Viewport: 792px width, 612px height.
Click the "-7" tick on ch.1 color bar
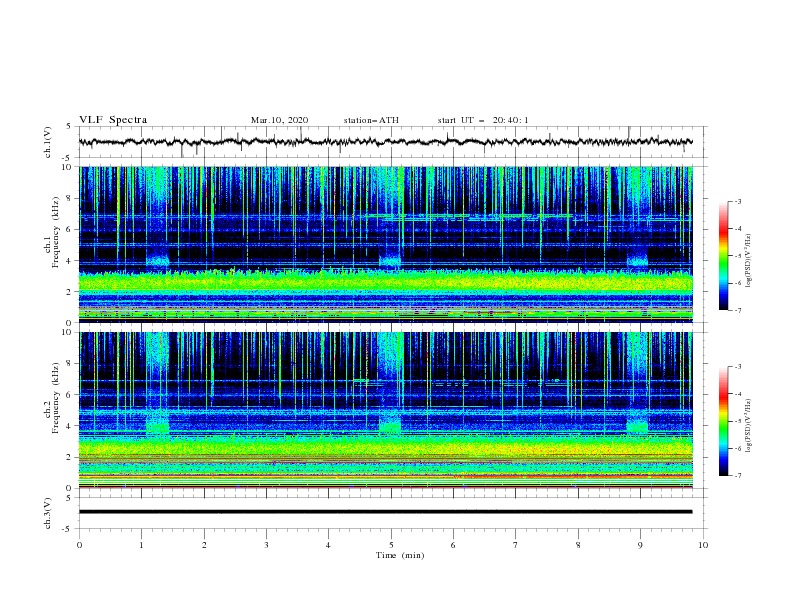(738, 310)
